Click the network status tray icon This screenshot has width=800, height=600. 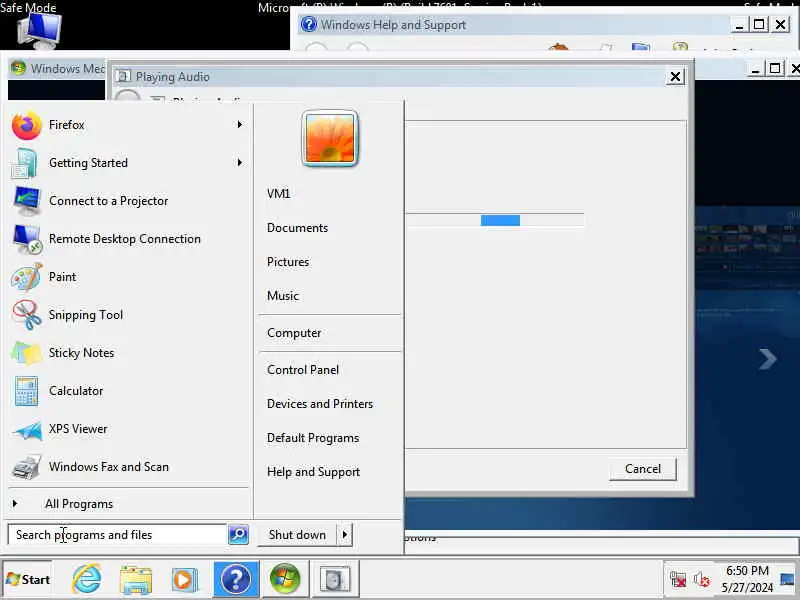[678, 579]
